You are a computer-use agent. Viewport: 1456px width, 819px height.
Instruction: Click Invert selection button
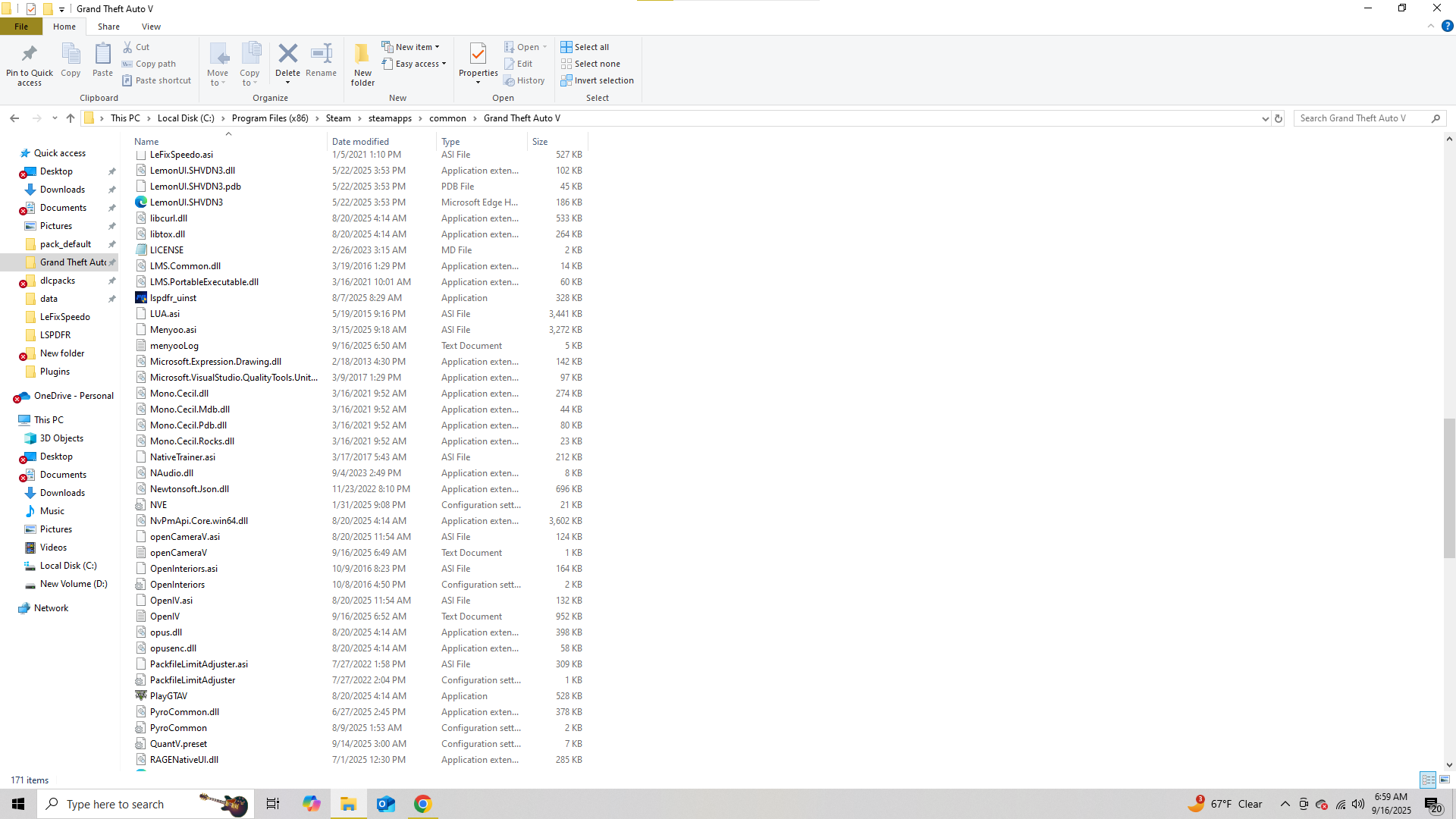pos(597,80)
